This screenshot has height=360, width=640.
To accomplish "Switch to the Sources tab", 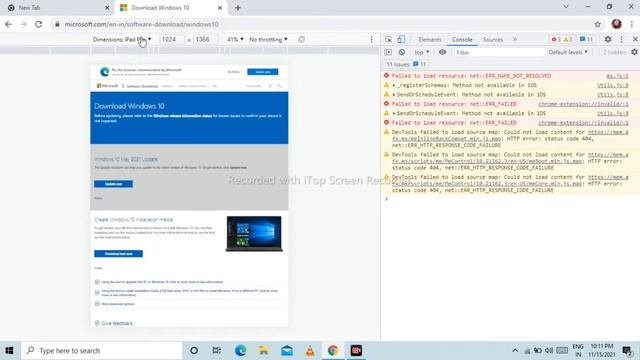I will coord(493,40).
